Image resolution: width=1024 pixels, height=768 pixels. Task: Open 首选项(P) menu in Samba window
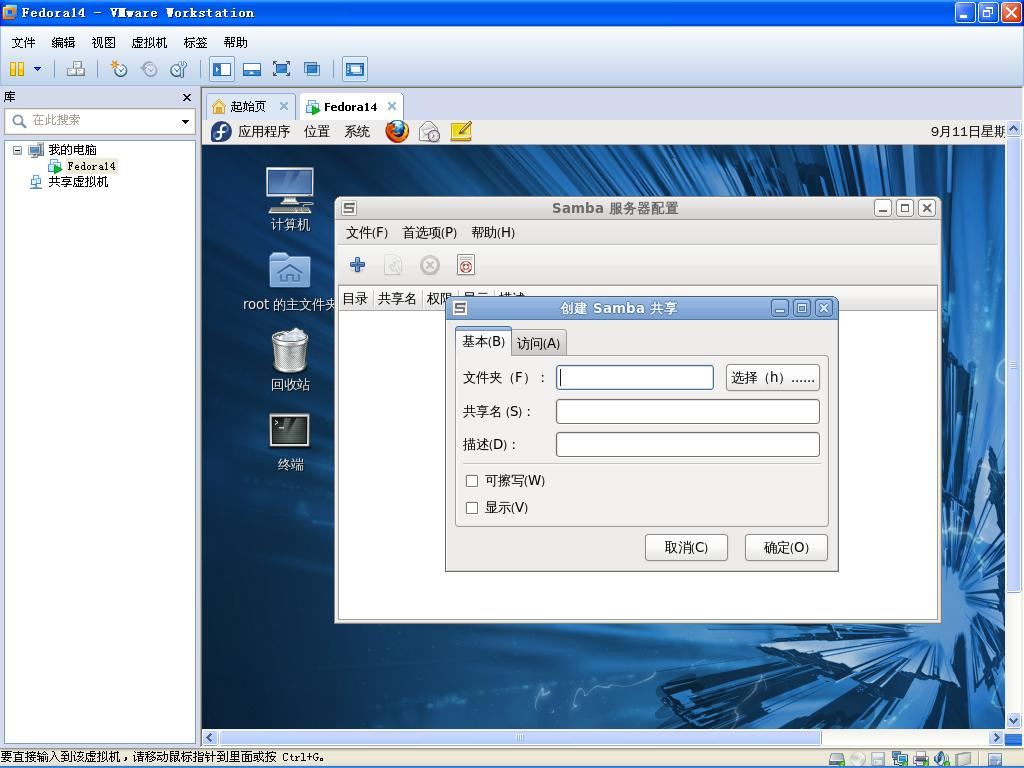(x=429, y=232)
